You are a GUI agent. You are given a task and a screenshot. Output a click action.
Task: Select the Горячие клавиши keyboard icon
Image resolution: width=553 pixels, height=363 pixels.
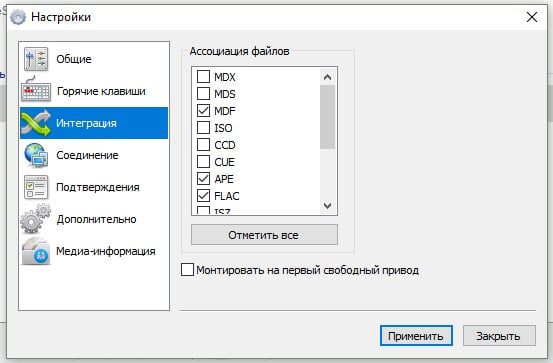coord(36,90)
